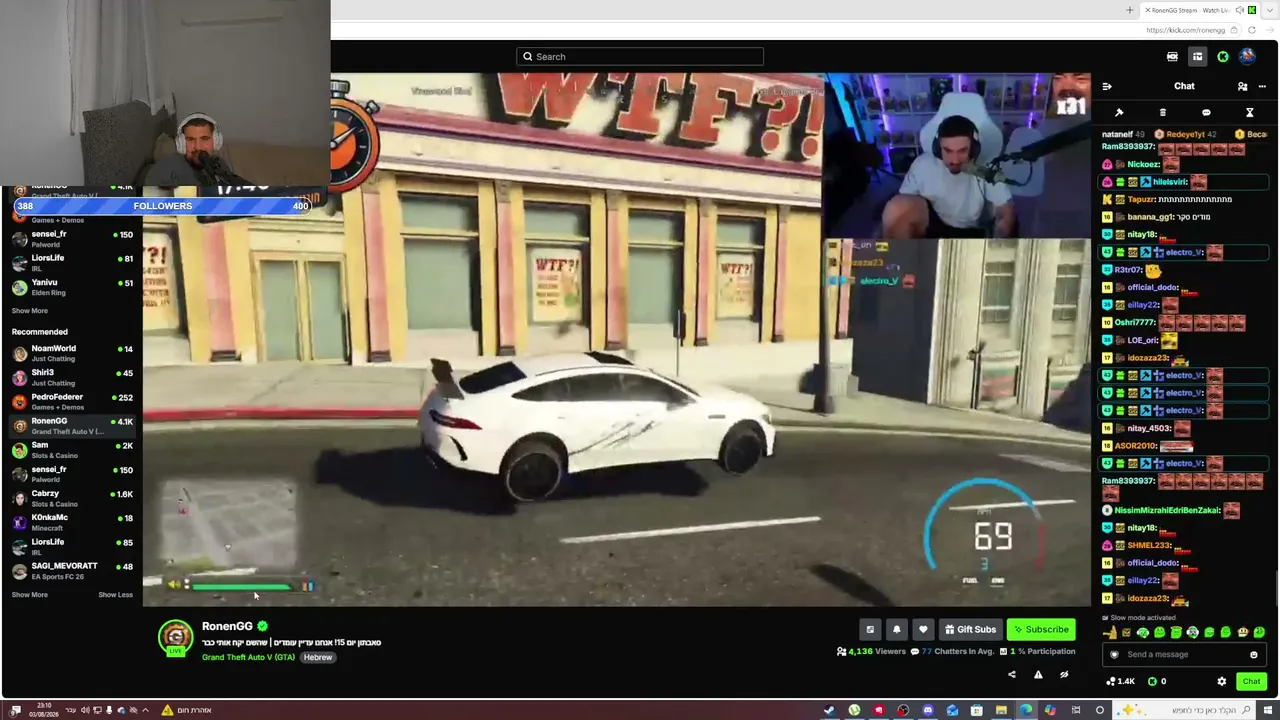The width and height of the screenshot is (1280, 720).
Task: Click the Send a message input field
Action: 1184,655
